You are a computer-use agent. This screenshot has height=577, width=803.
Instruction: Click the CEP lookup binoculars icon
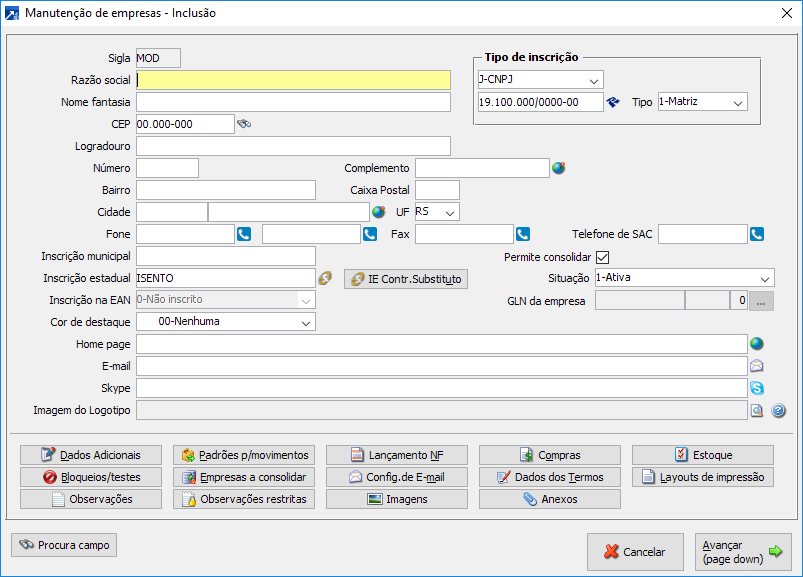click(243, 124)
